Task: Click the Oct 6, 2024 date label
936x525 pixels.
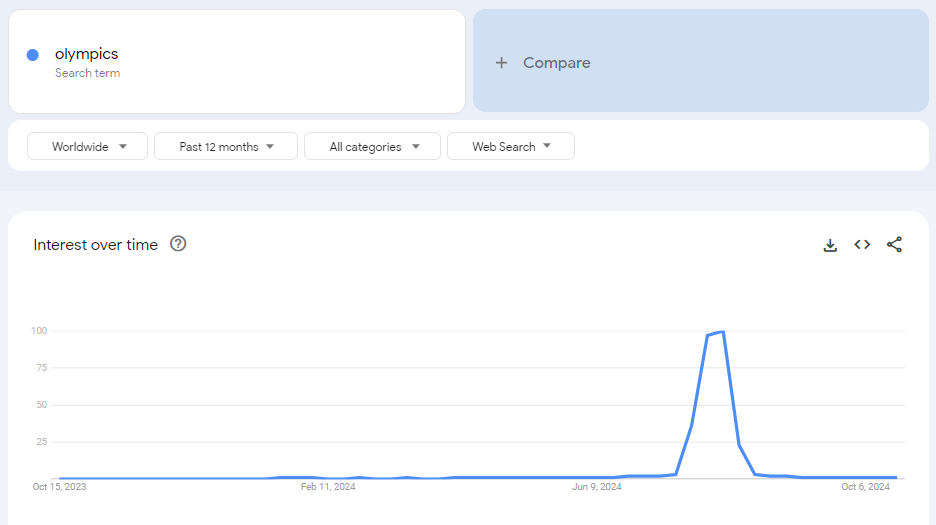Action: pyautogui.click(x=865, y=488)
